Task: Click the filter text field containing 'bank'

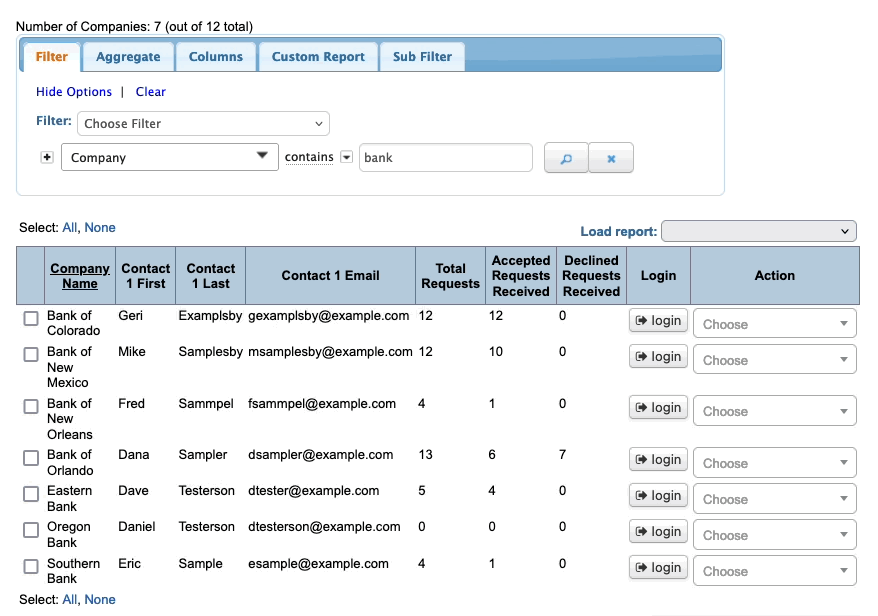Action: tap(445, 158)
